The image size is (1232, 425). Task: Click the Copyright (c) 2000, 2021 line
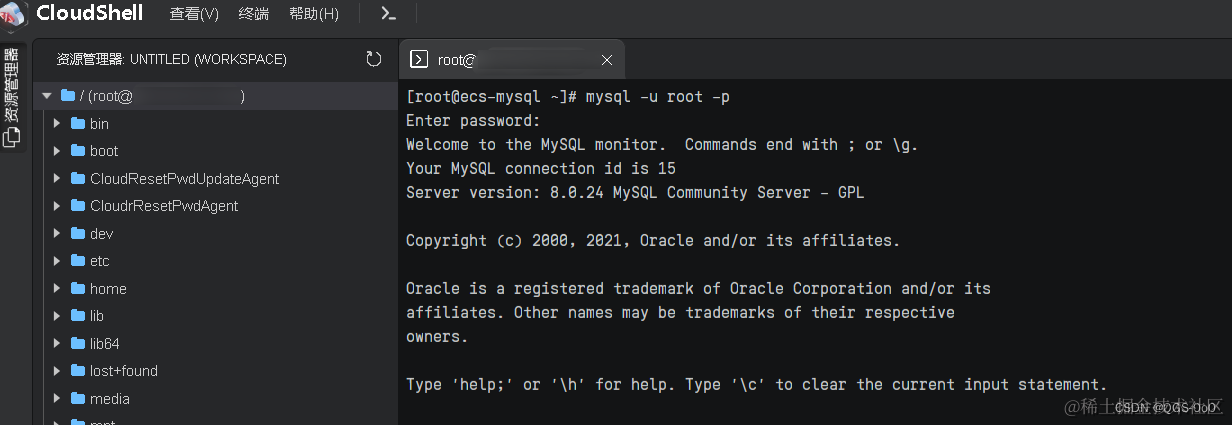653,241
